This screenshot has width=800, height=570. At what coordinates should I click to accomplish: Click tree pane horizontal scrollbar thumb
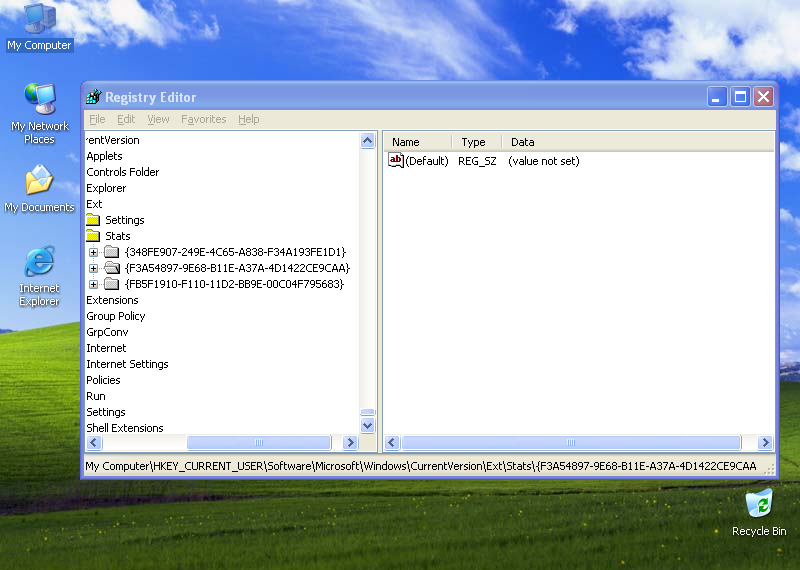click(x=259, y=442)
